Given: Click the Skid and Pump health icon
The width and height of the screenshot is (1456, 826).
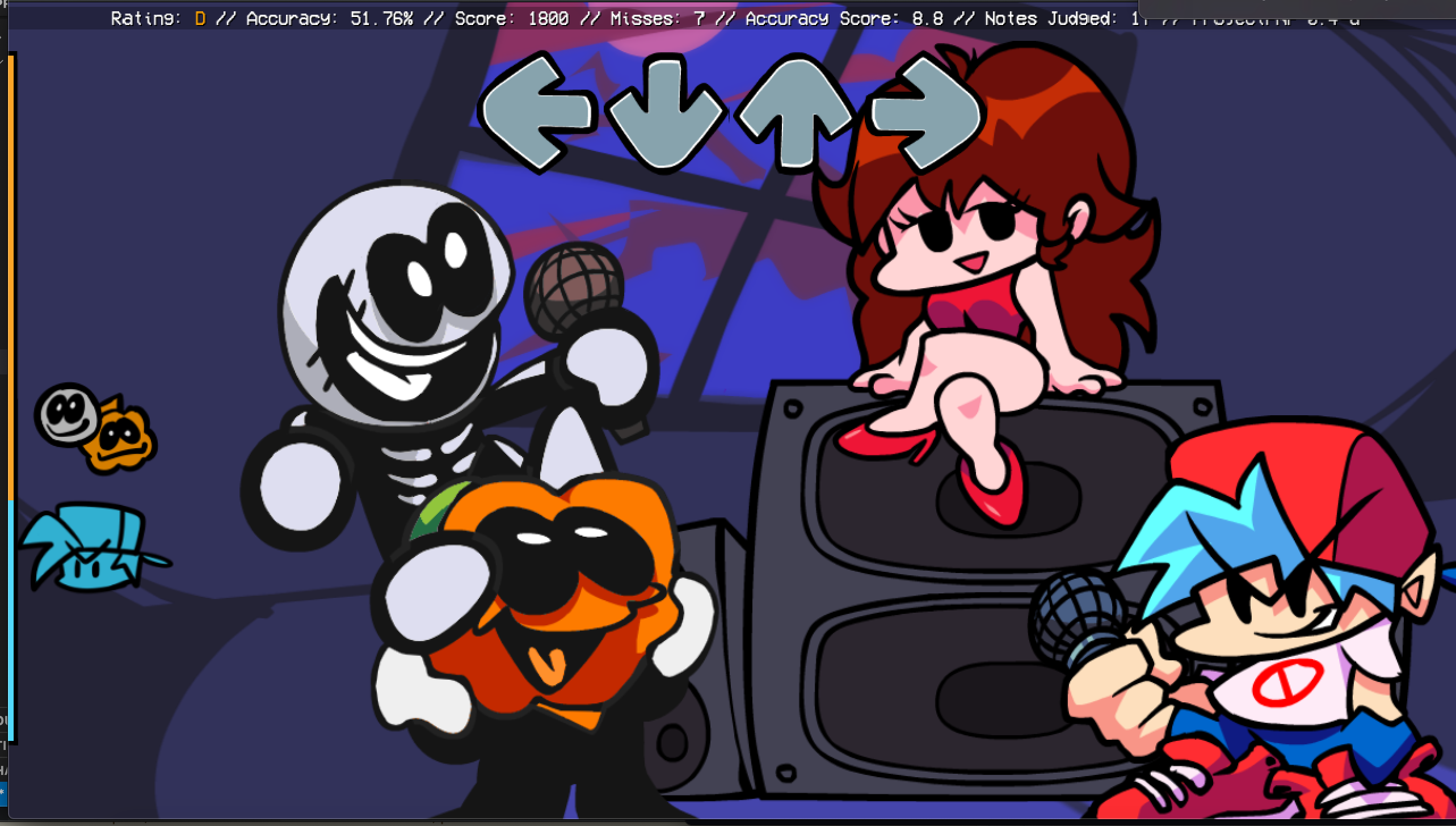Looking at the screenshot, I should (96, 429).
